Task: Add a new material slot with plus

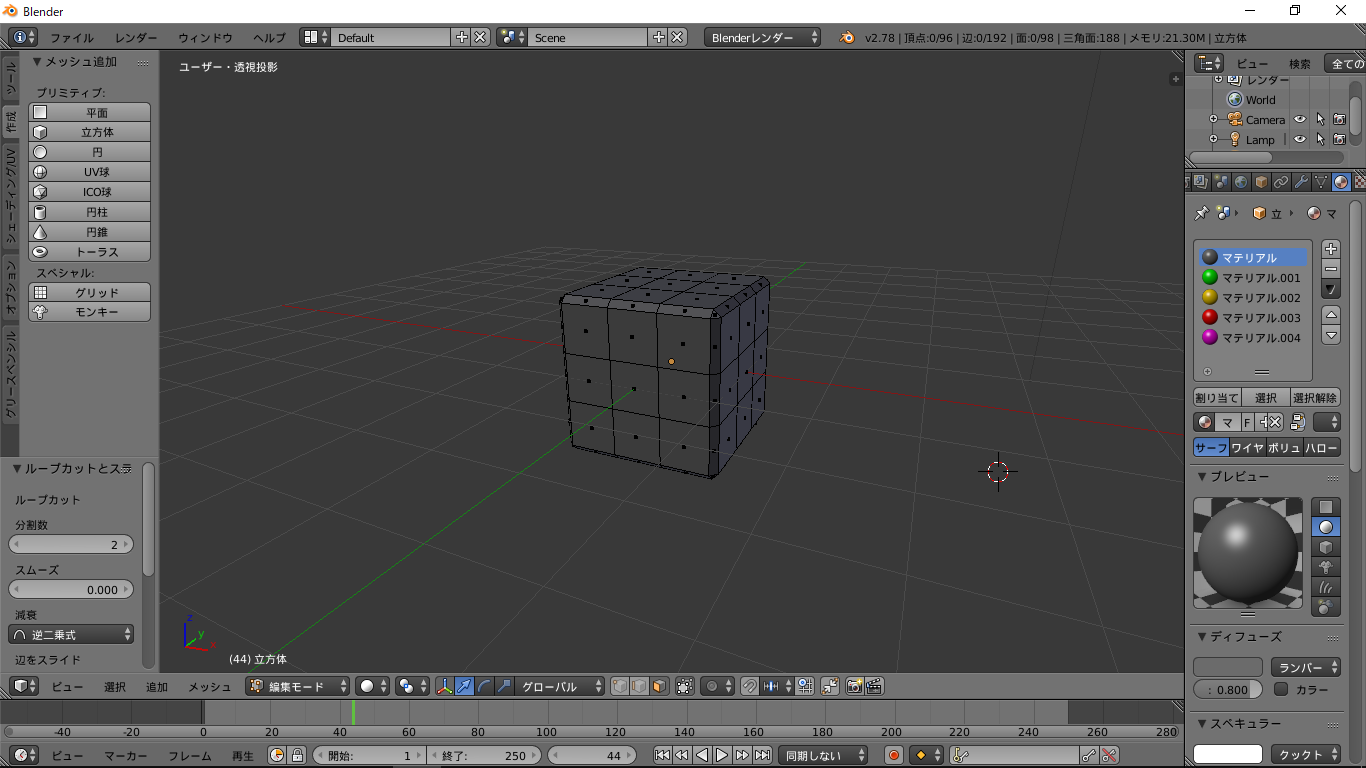Action: pyautogui.click(x=1331, y=249)
